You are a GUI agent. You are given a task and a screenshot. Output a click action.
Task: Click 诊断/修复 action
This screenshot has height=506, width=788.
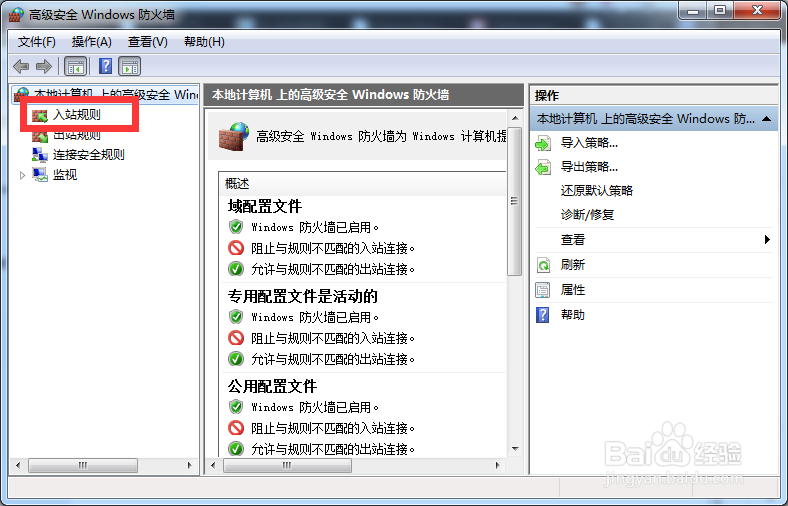[587, 215]
